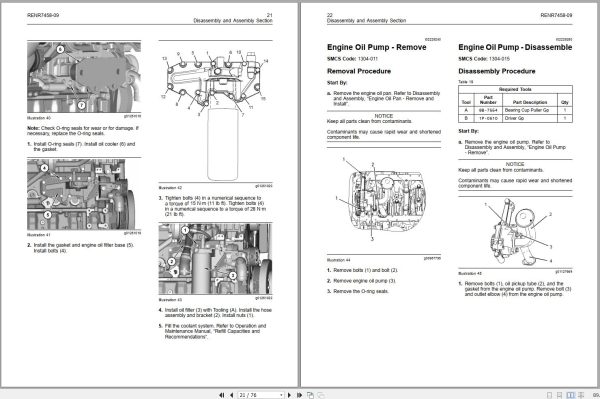The height and width of the screenshot is (399, 600).
Task: Click the Disassembly Procedure subheading
Action: point(497,71)
